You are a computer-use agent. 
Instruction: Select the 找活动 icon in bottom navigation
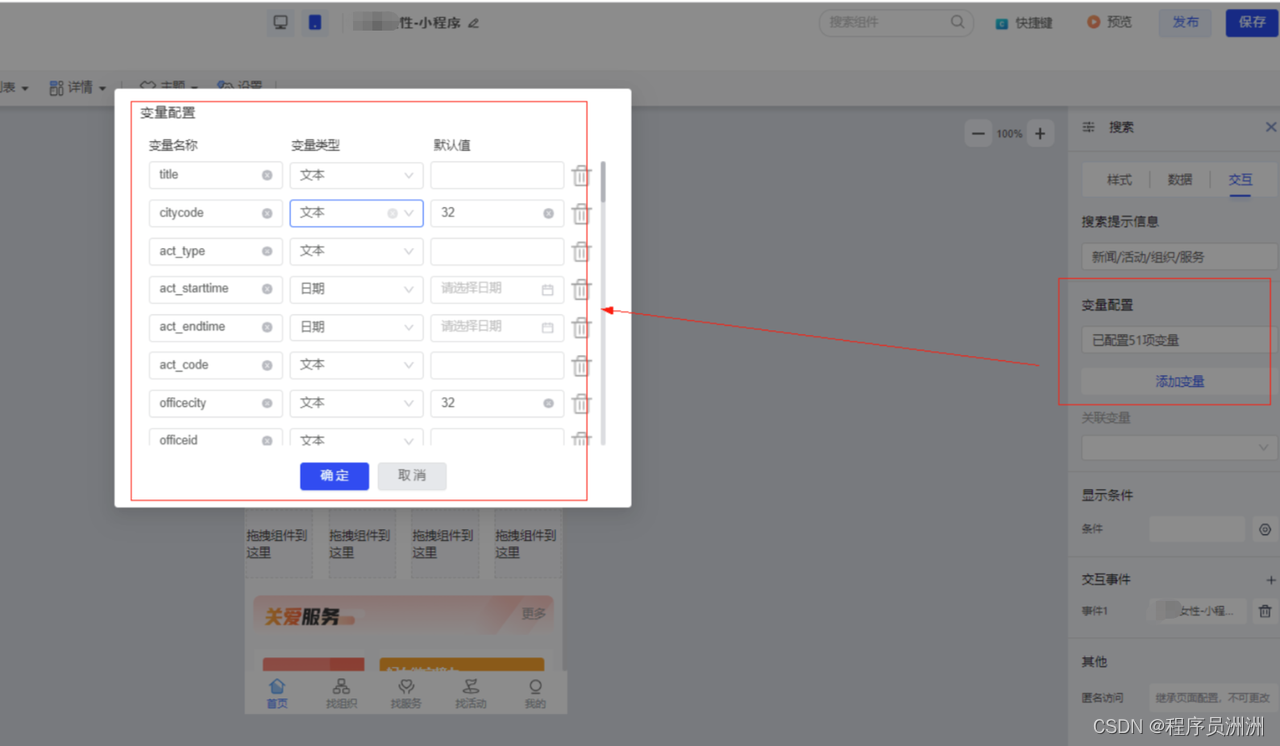click(470, 689)
